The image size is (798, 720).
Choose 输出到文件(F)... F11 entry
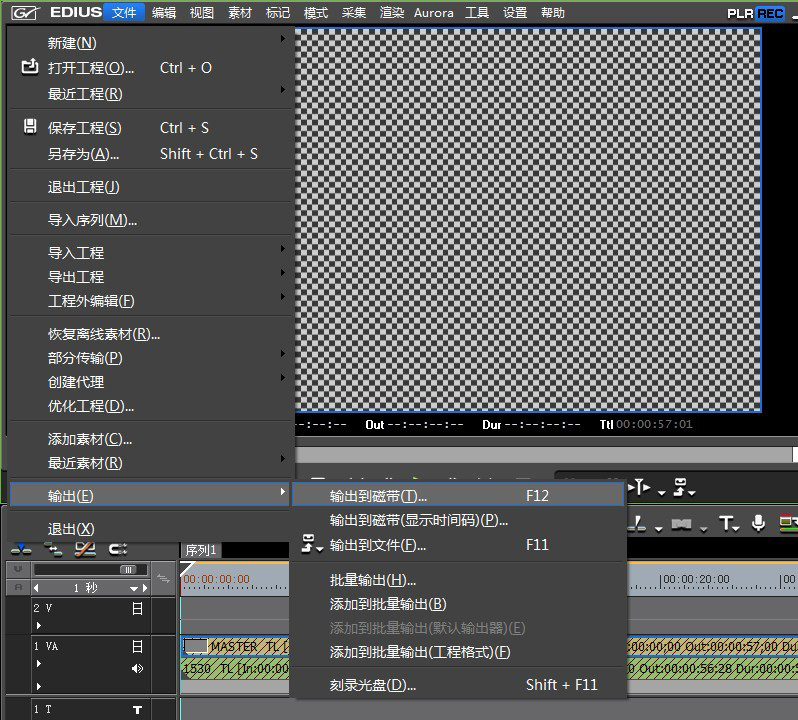point(458,545)
